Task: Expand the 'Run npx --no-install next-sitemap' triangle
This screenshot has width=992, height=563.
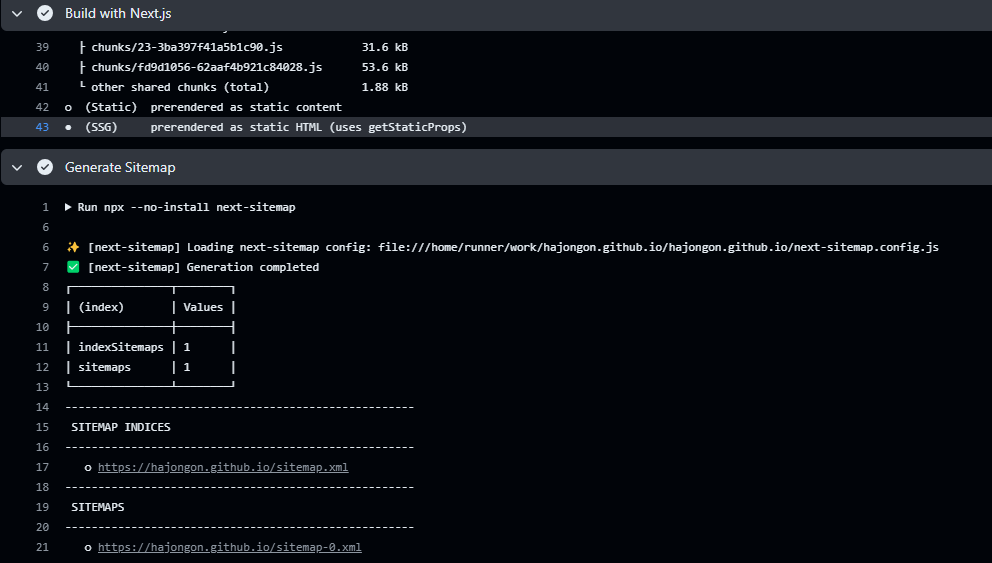Action: click(x=68, y=207)
